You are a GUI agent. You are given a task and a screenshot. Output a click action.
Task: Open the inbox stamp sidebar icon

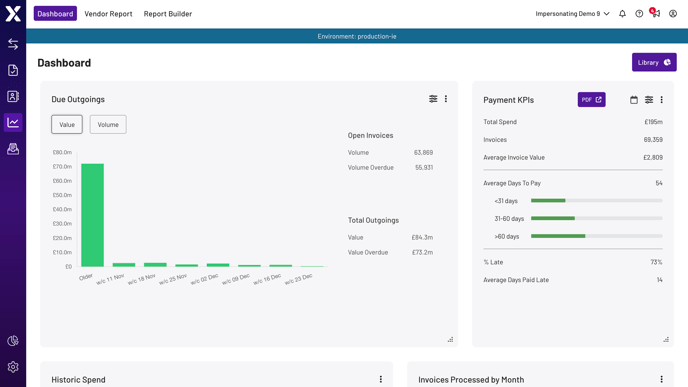(13, 149)
